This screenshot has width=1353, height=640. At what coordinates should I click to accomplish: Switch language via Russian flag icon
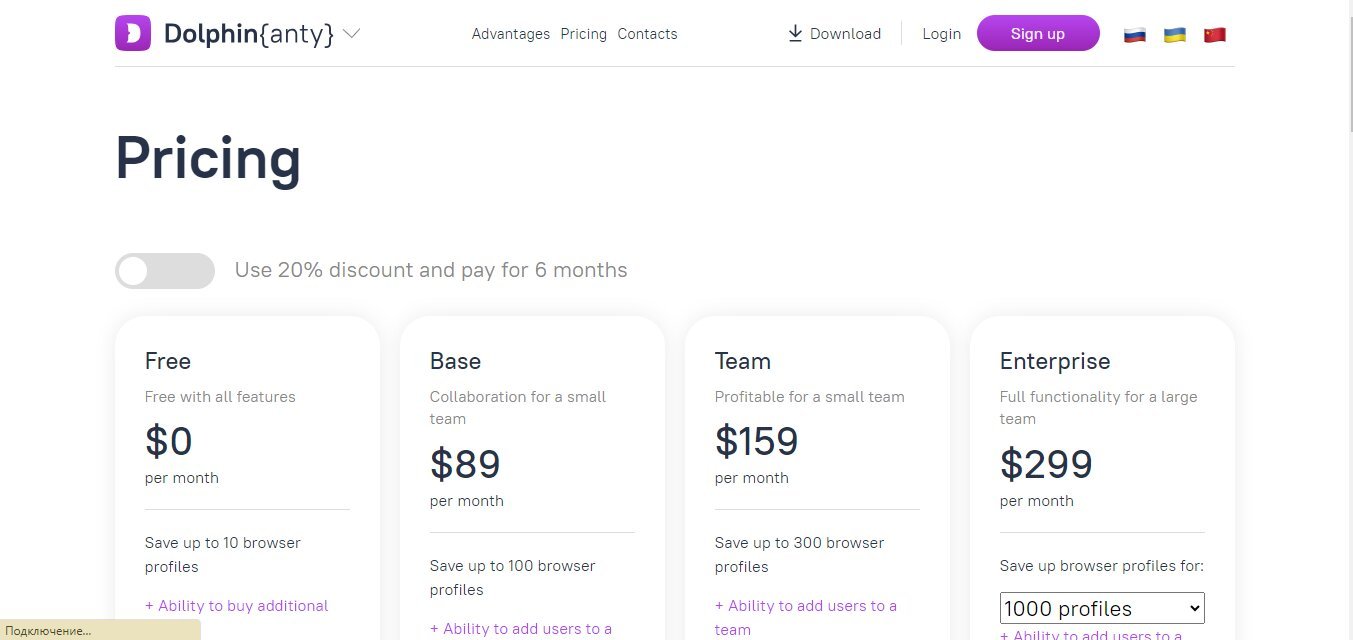(x=1134, y=34)
